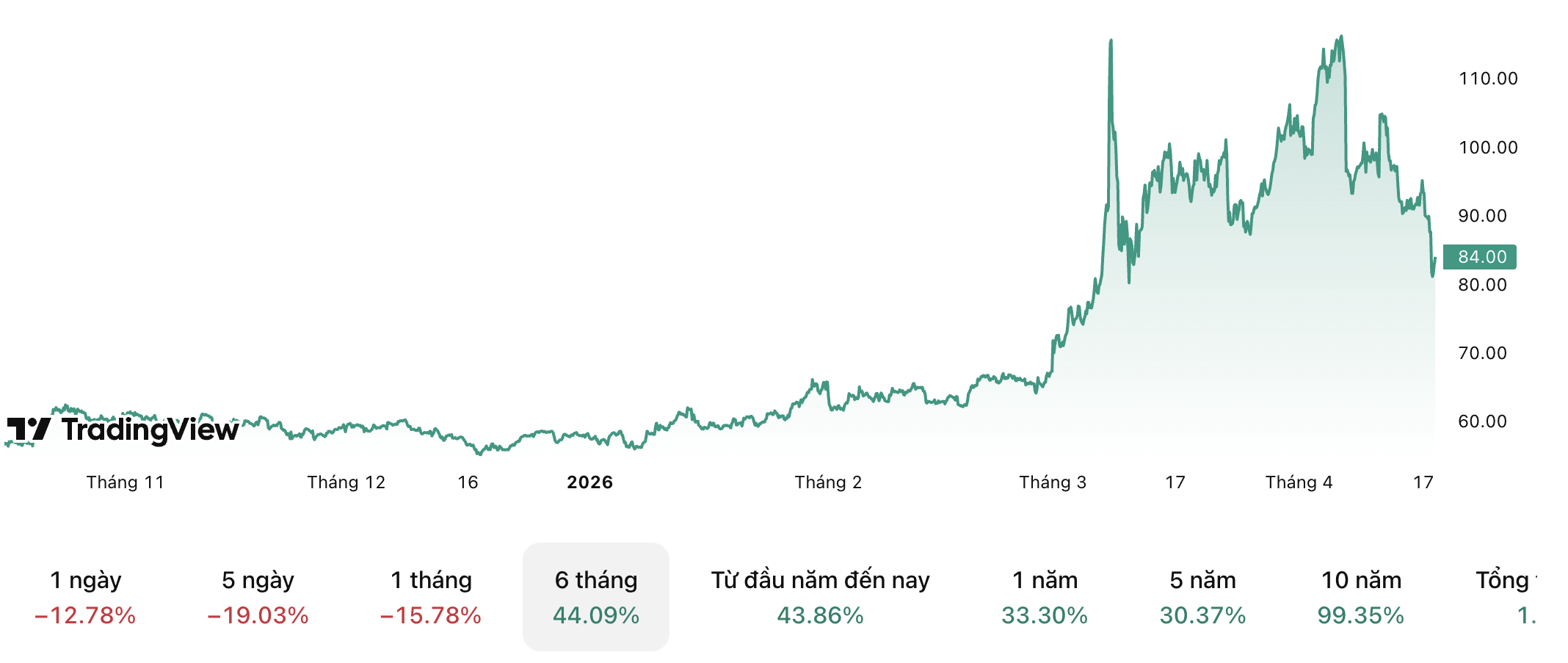Screen dimensions: 1568x663
Task: Click the 100.00 price axis label
Action: pos(1488,148)
